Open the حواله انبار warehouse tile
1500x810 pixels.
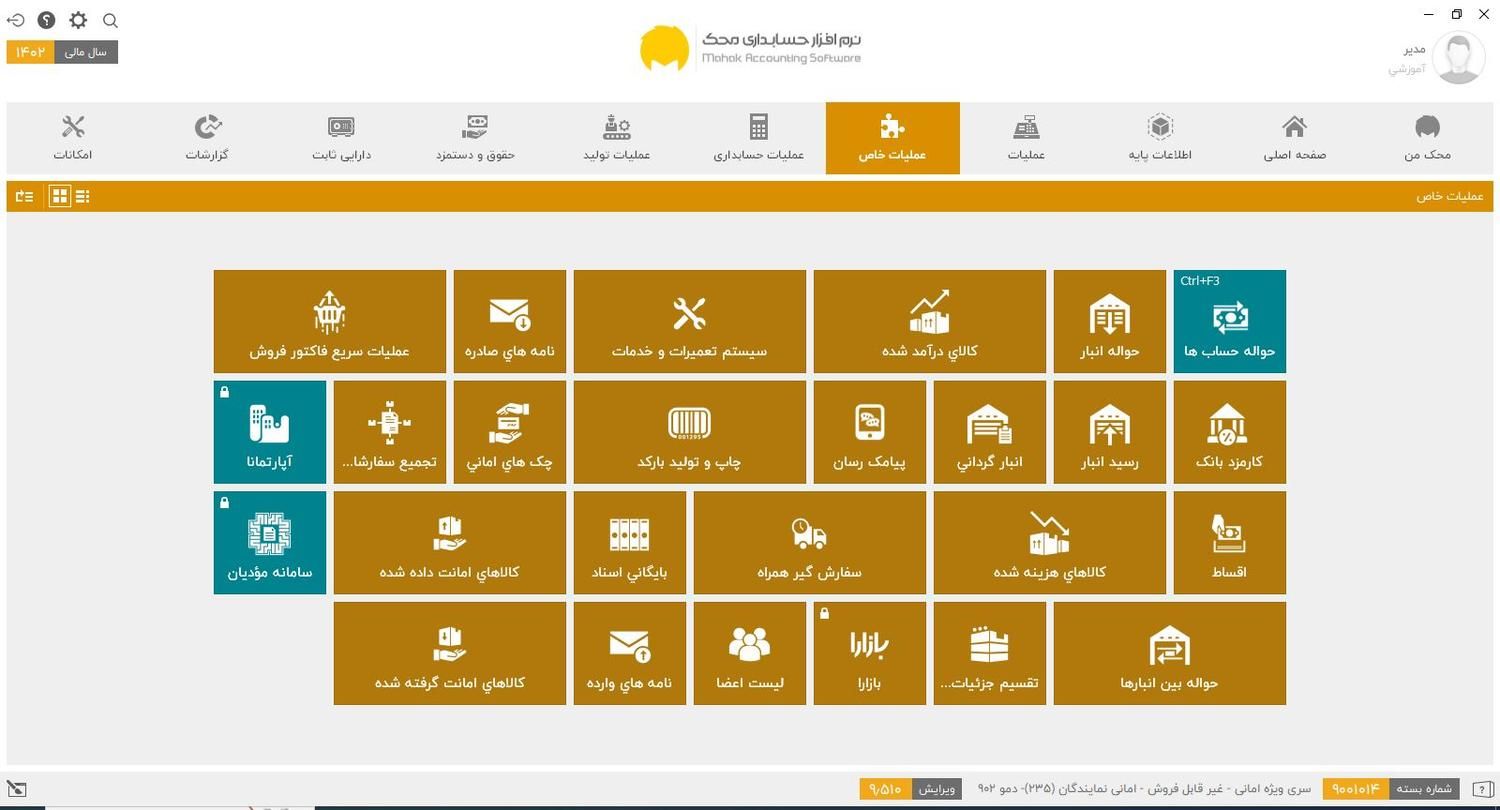[x=1109, y=322]
